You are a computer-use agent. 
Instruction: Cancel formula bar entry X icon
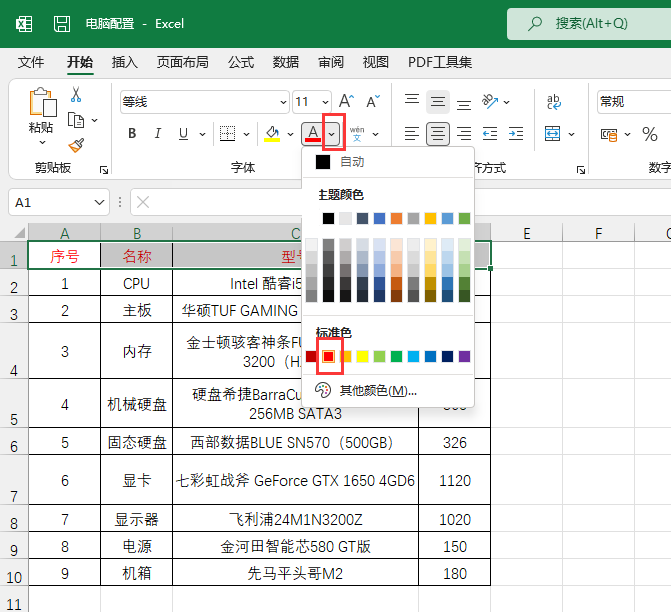pos(143,202)
